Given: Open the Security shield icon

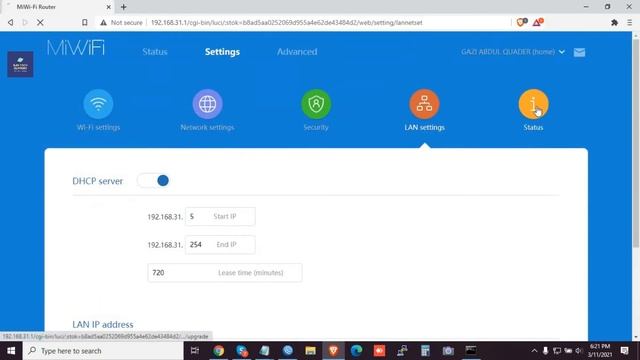Looking at the screenshot, I should point(316,104).
